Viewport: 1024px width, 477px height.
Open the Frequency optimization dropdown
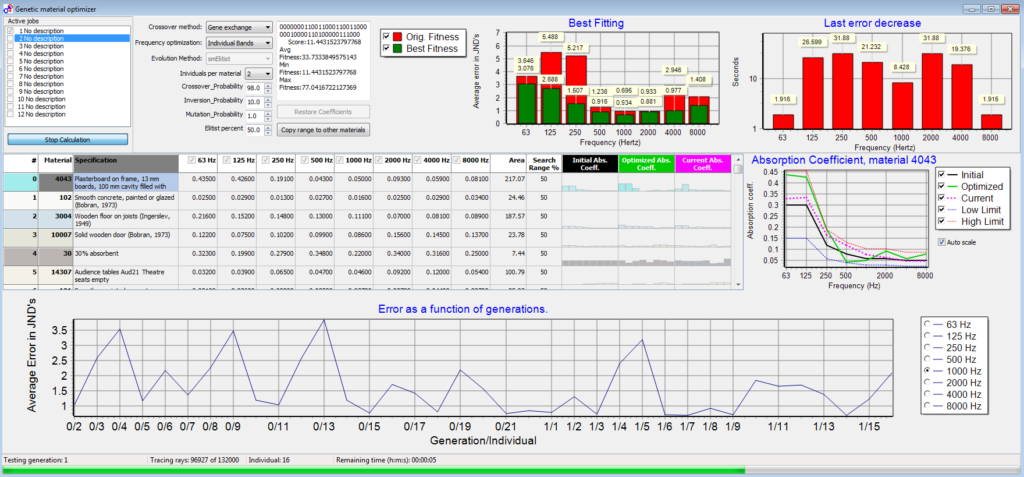pyautogui.click(x=239, y=43)
